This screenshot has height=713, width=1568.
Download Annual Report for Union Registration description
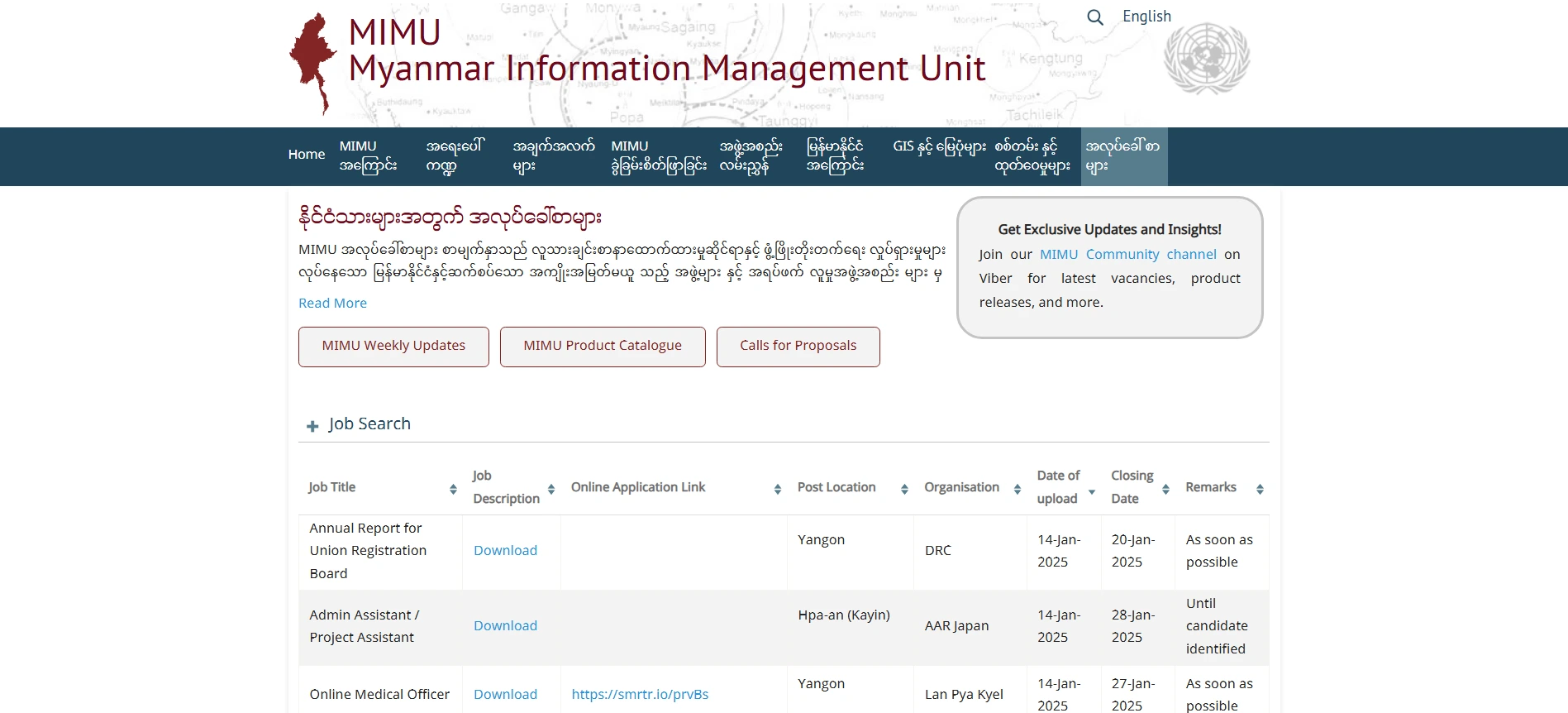[505, 551]
